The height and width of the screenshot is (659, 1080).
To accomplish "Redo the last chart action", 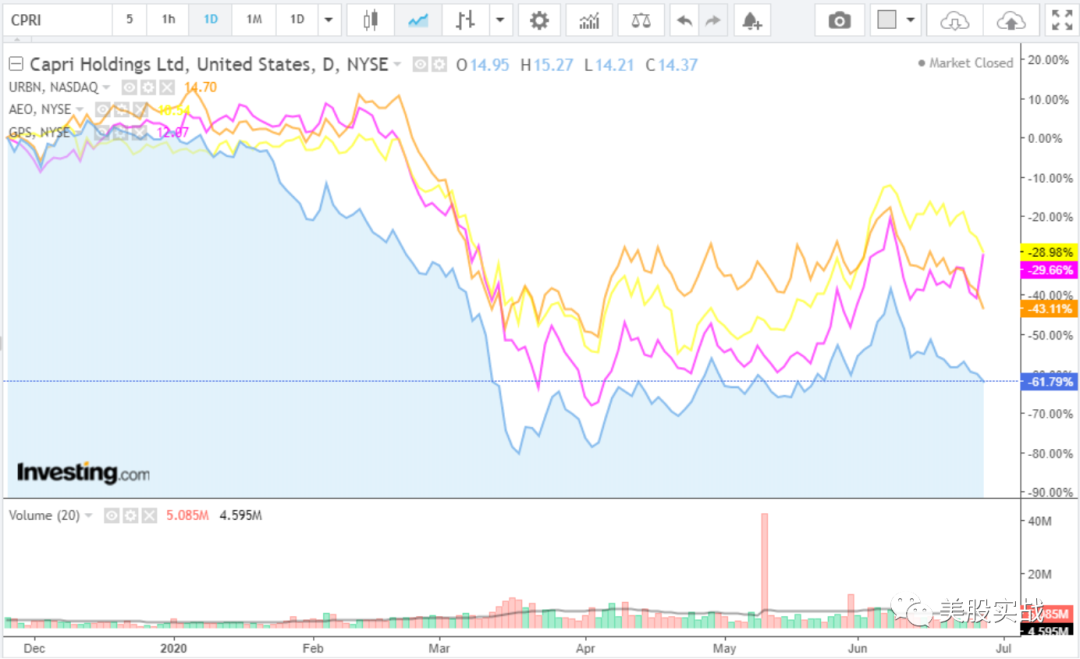I will click(x=713, y=20).
